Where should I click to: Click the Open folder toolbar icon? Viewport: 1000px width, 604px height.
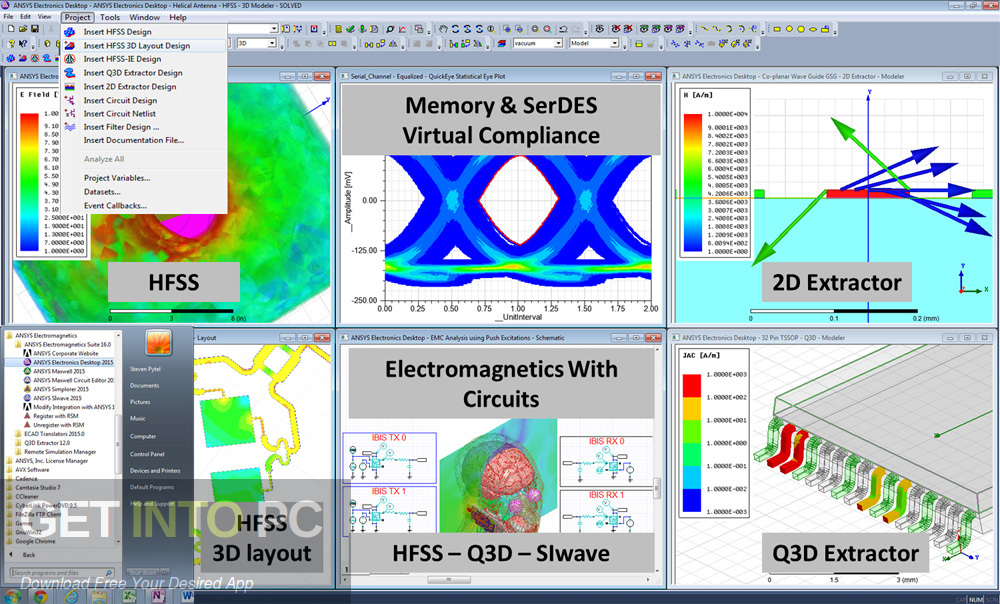click(23, 29)
